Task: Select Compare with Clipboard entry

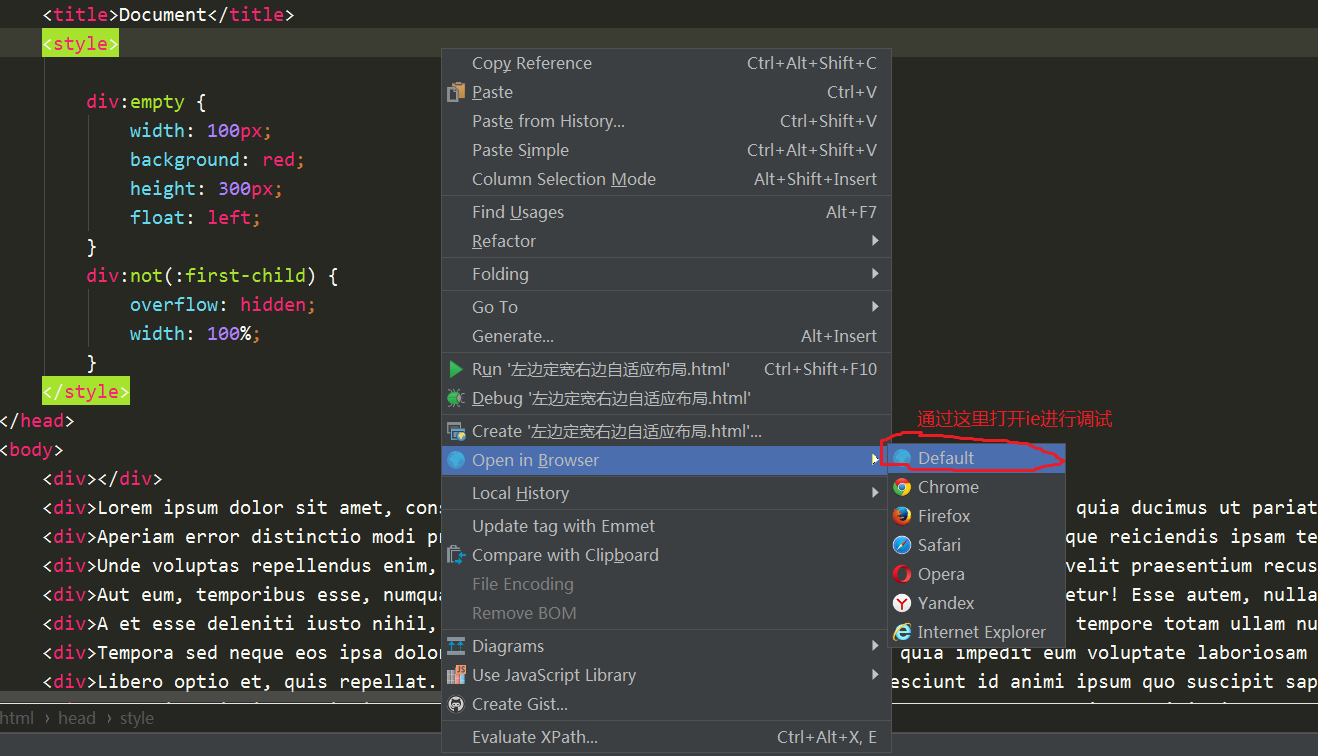Action: (x=666, y=555)
